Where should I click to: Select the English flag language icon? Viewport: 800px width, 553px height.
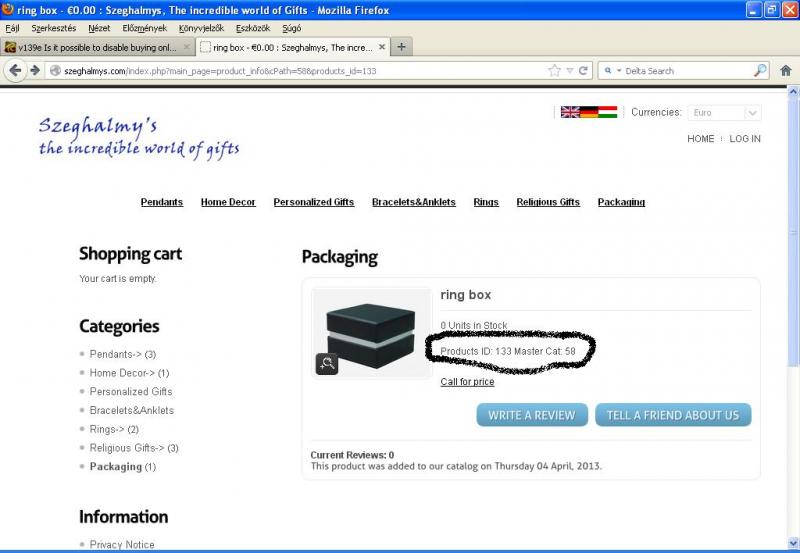point(570,112)
